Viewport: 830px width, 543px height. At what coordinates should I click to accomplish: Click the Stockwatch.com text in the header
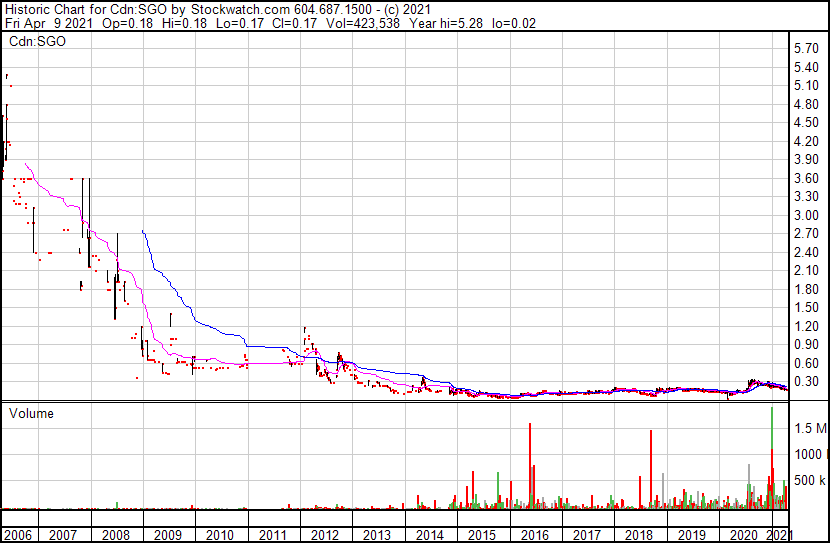click(240, 10)
